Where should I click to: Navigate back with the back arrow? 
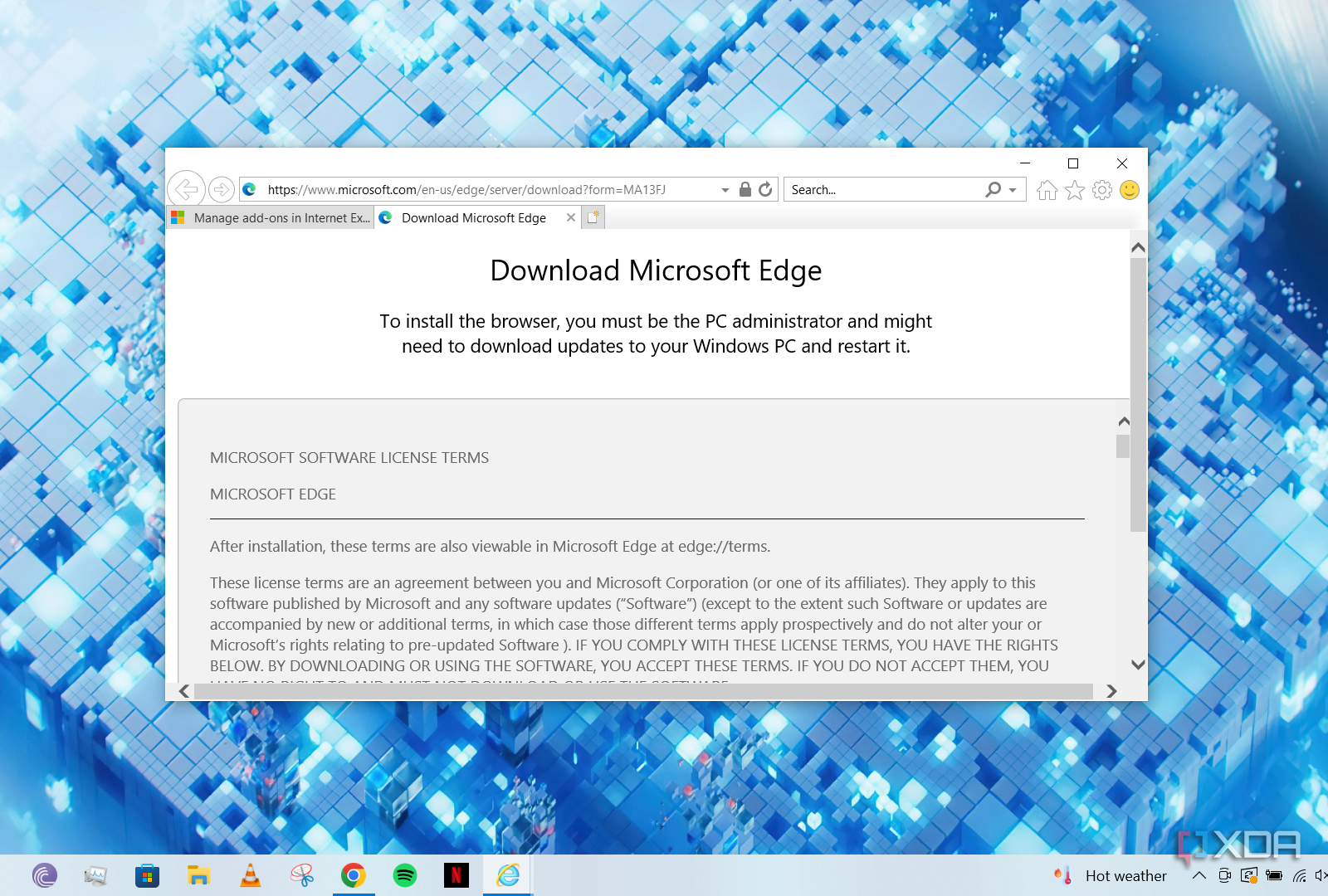pyautogui.click(x=186, y=189)
